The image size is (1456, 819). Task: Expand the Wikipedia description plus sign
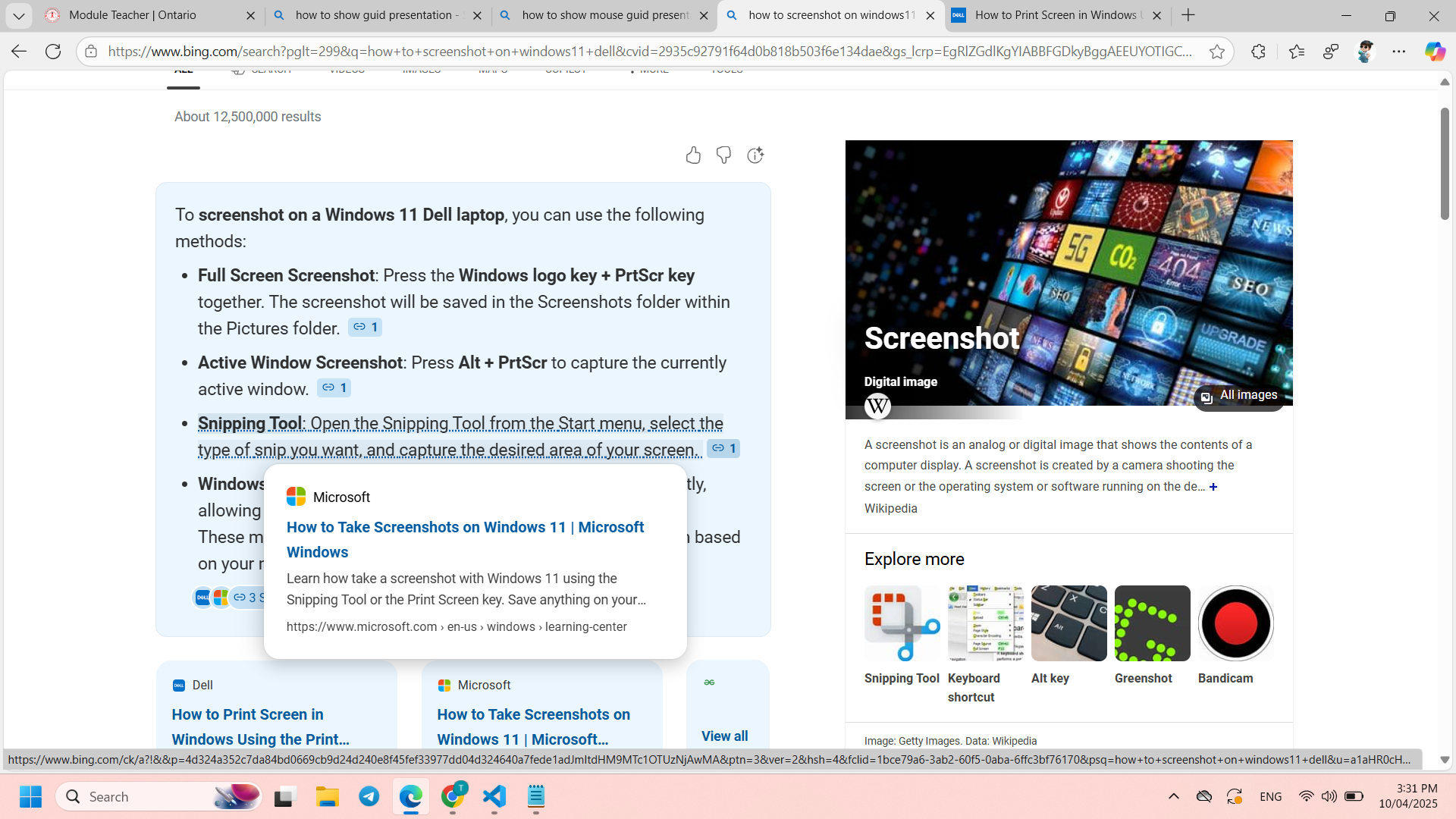1213,487
